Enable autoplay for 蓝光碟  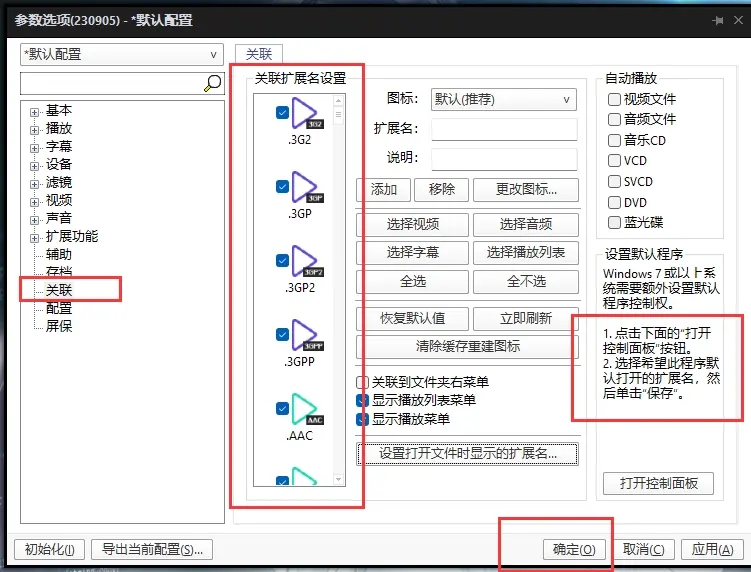(614, 223)
